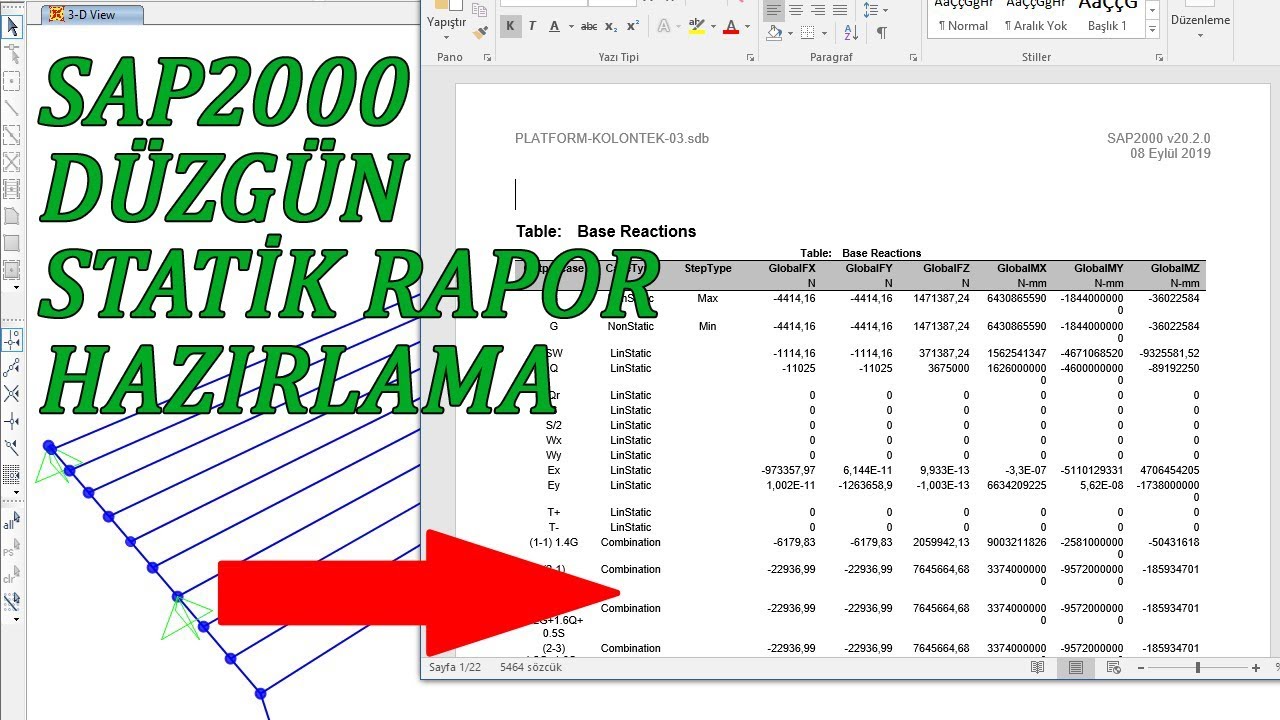Screen dimensions: 1280x720
Task: Select the pointer tool in SAP2000 toolbar
Action: pos(12,27)
